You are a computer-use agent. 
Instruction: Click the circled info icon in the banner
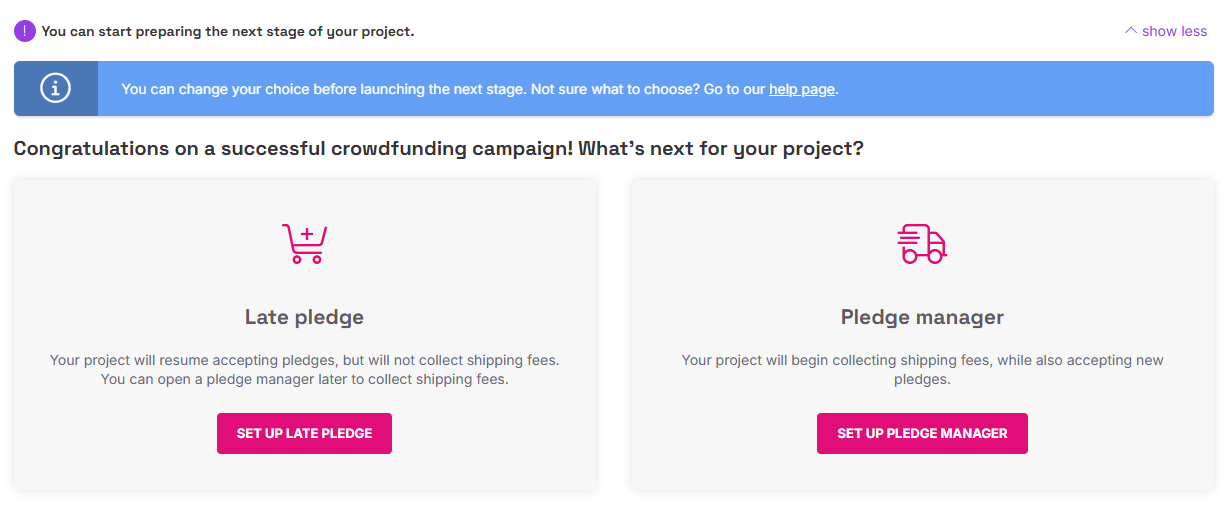coord(55,88)
